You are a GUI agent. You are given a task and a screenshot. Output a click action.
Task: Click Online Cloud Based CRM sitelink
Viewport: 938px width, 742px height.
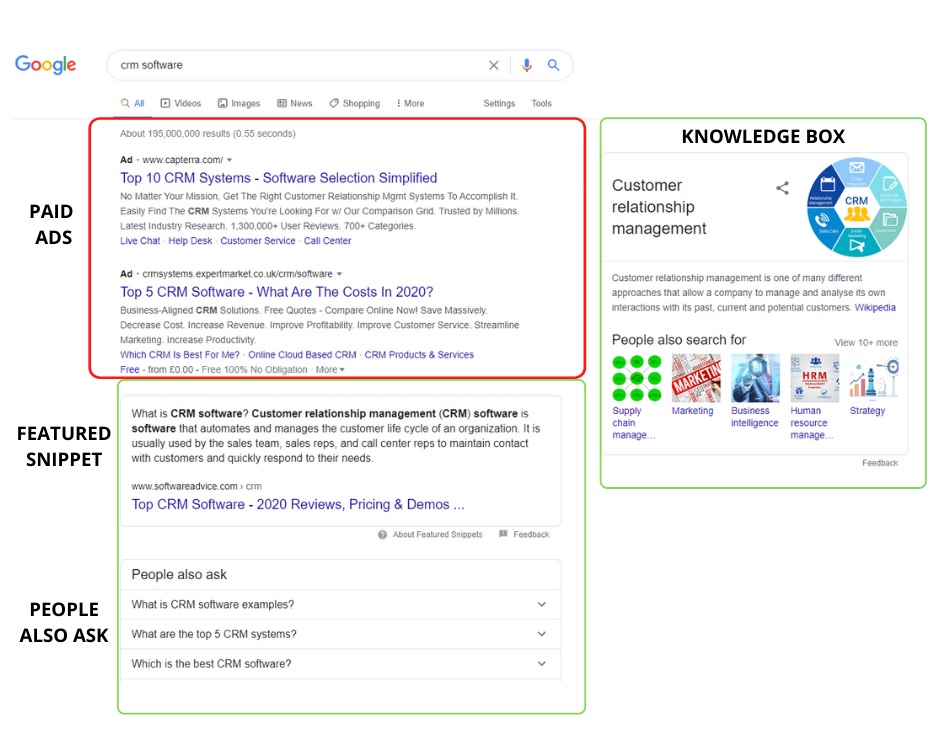coord(302,355)
